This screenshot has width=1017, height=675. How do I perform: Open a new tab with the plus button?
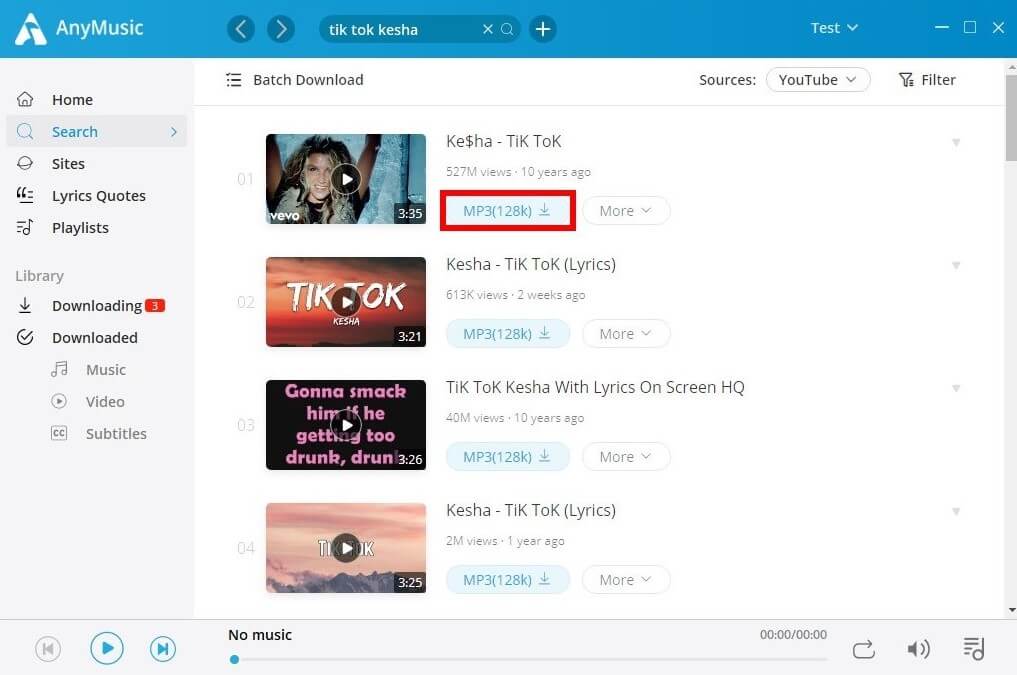tap(543, 29)
